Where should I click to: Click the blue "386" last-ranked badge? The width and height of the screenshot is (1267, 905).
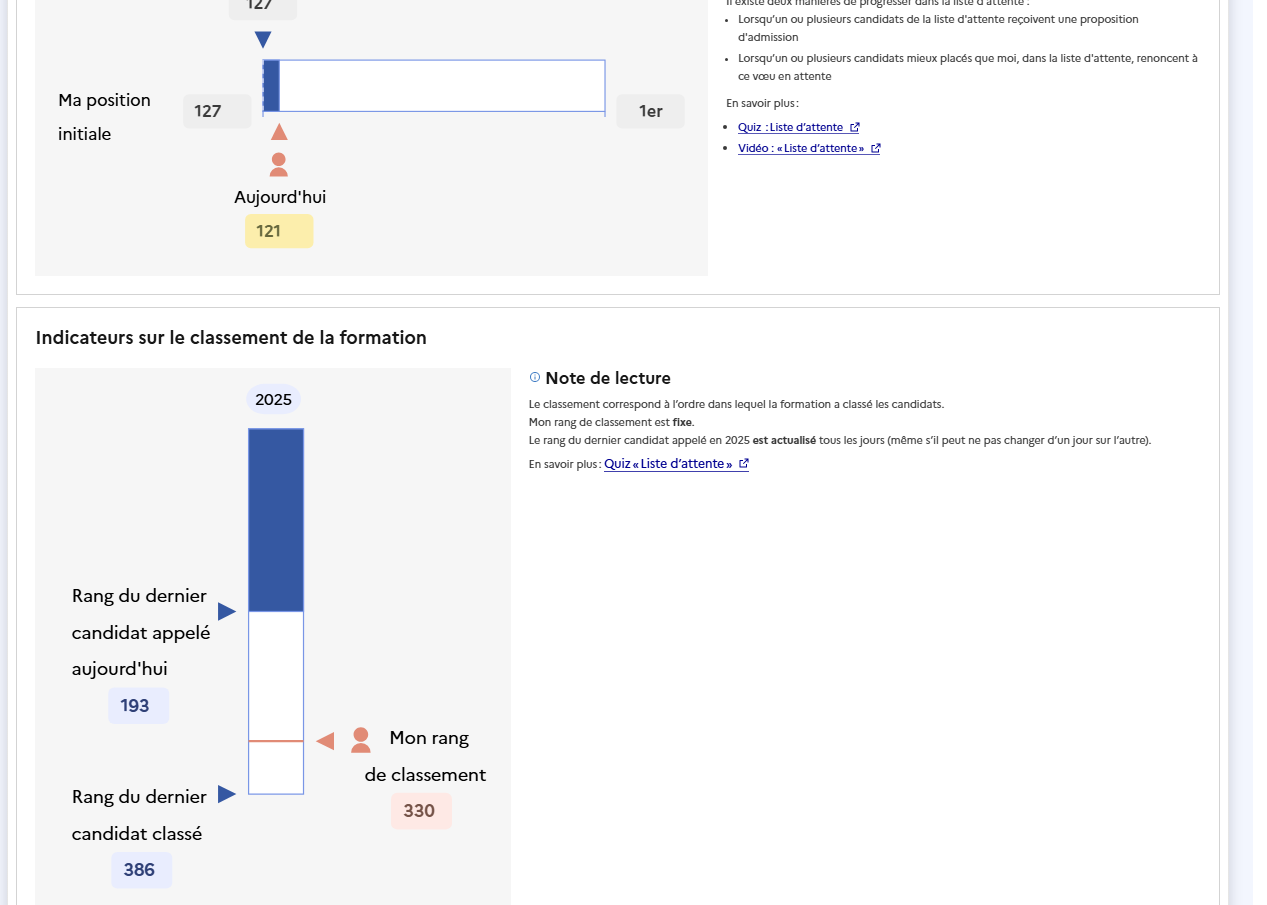tap(141, 870)
